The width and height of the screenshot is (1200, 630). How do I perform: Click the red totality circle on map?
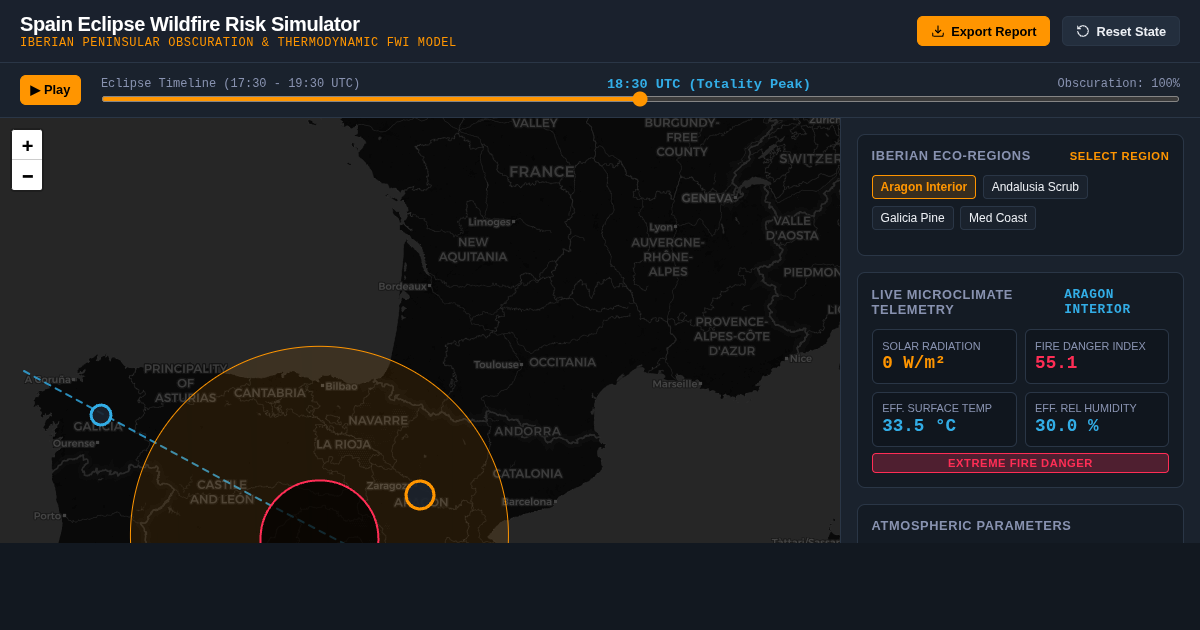click(319, 512)
